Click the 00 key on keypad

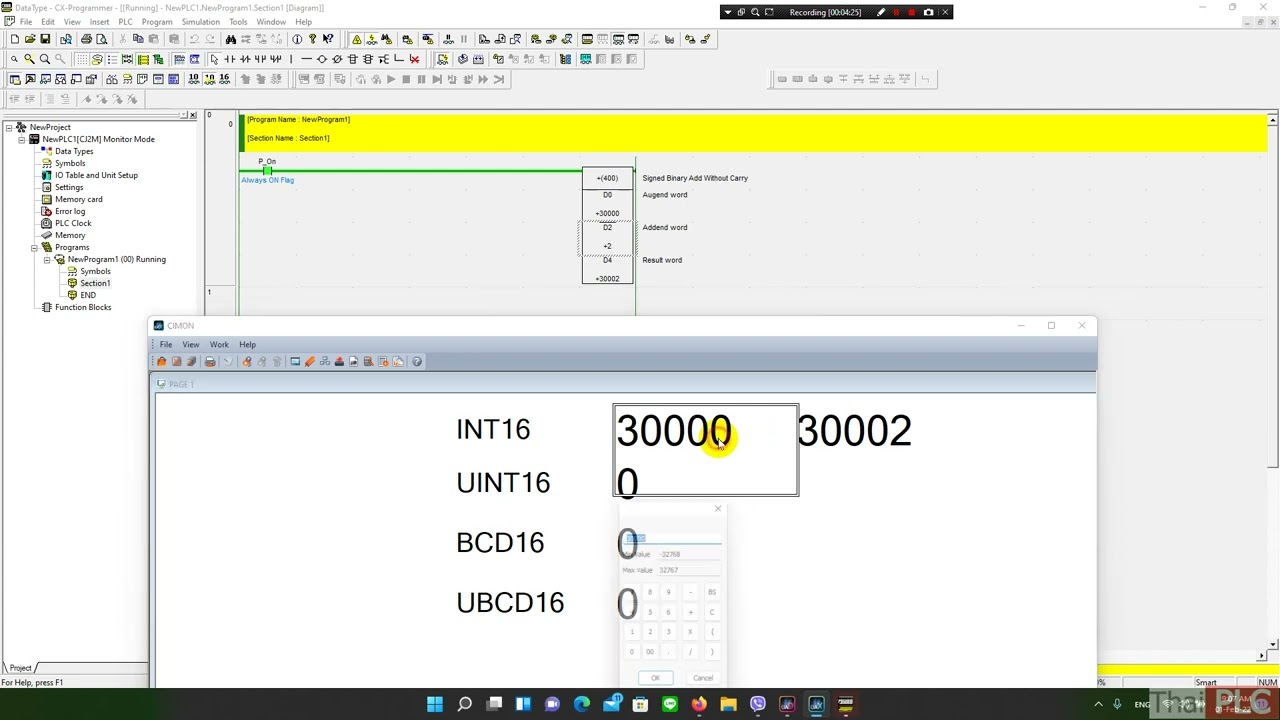tap(650, 652)
